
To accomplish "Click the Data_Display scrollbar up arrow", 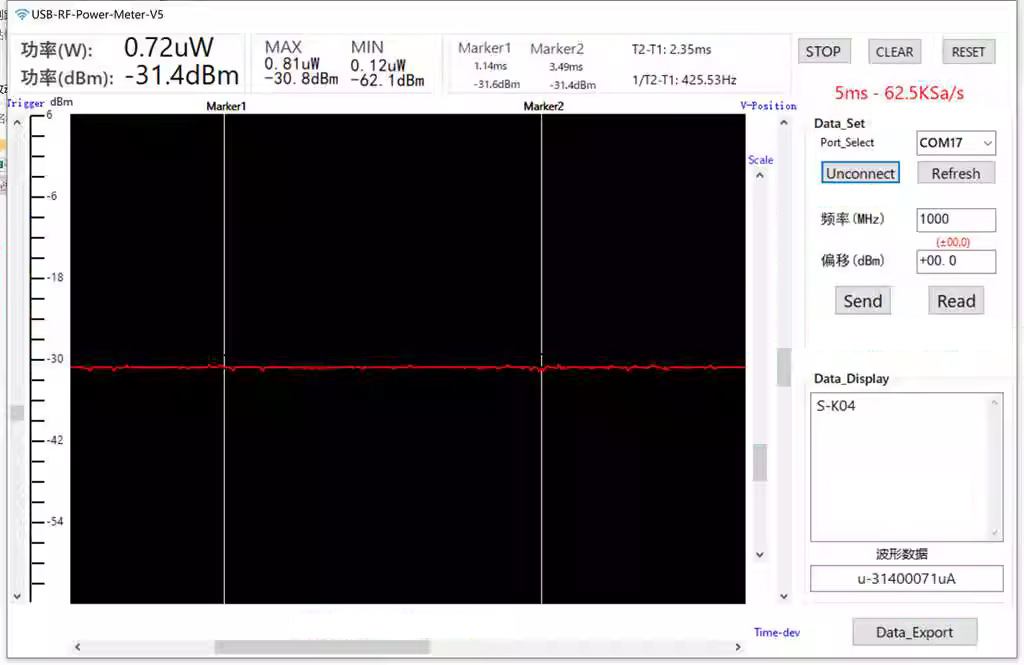I will coord(995,402).
